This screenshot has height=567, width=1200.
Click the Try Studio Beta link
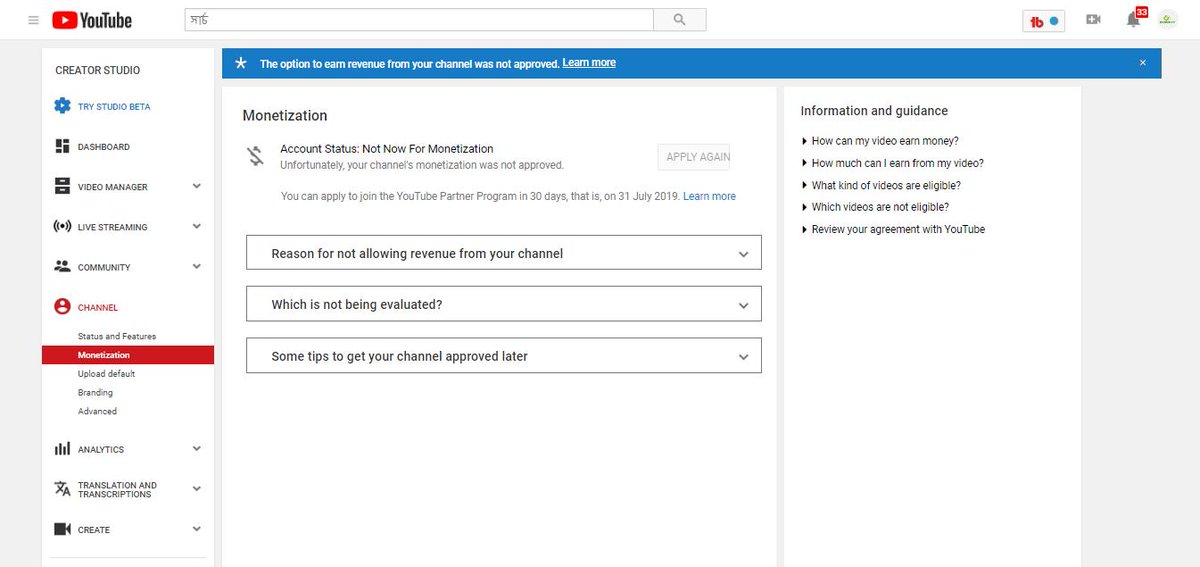point(114,107)
